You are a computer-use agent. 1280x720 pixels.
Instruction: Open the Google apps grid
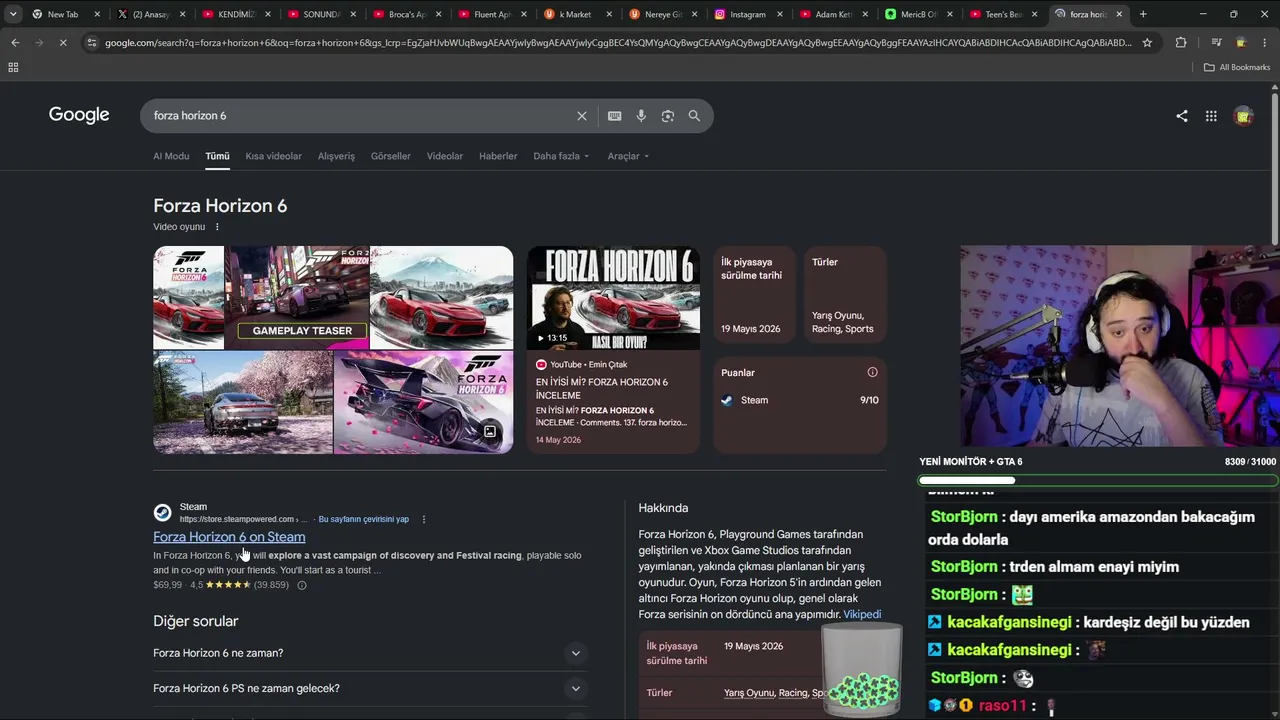[1211, 116]
